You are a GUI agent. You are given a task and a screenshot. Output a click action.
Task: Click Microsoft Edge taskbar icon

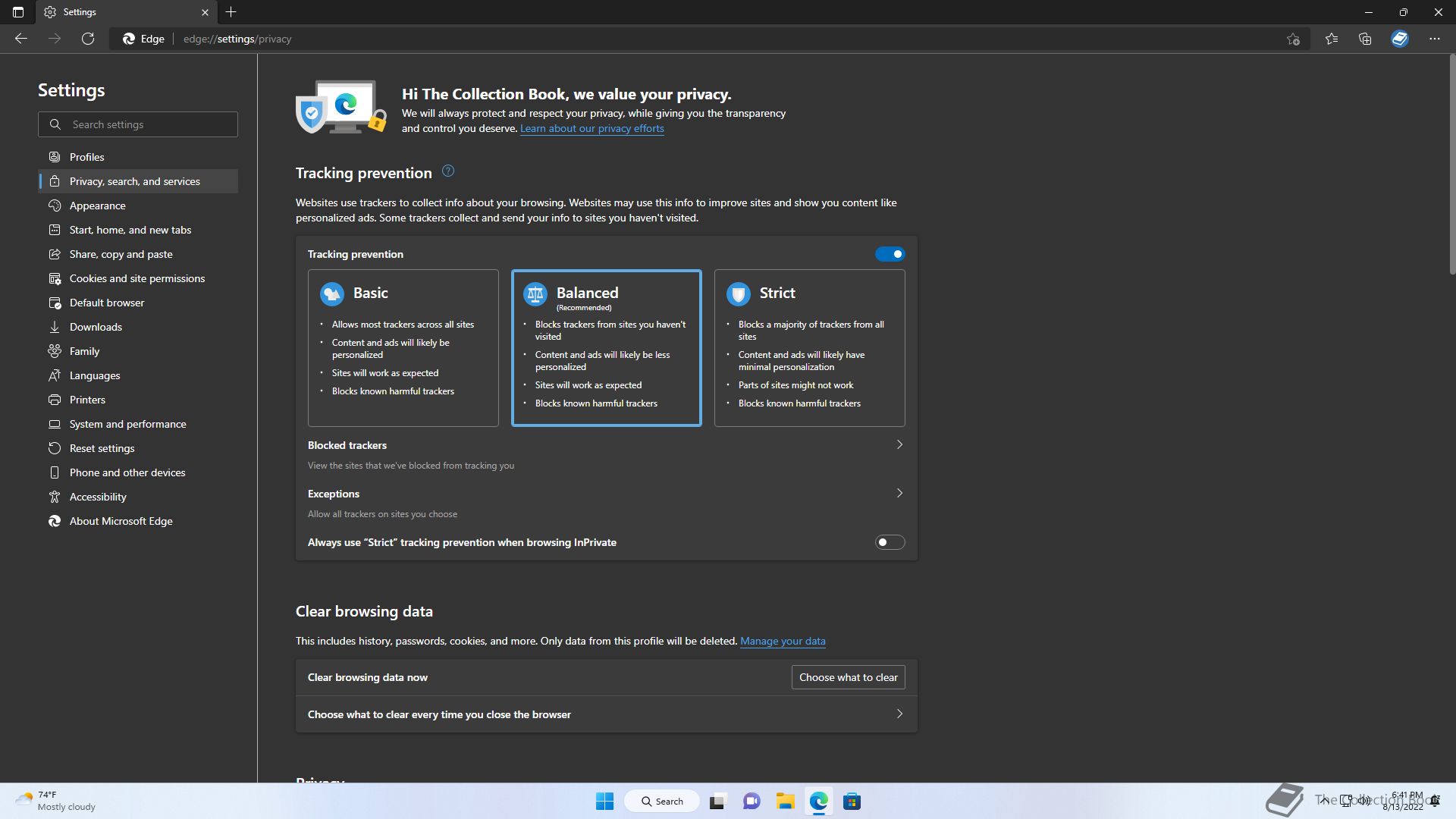coord(818,801)
